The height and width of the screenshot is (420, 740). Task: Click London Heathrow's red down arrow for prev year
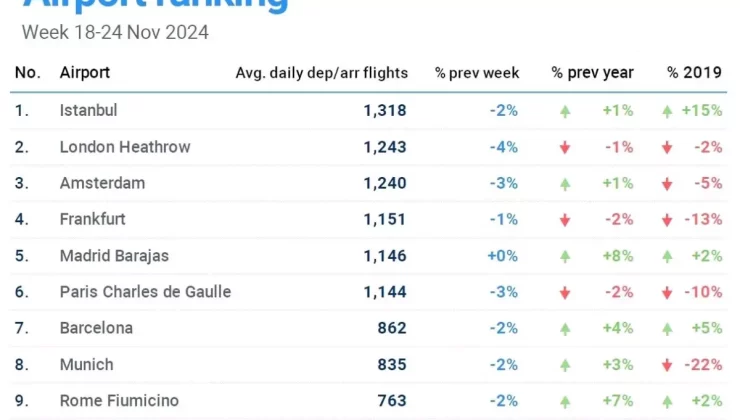565,147
